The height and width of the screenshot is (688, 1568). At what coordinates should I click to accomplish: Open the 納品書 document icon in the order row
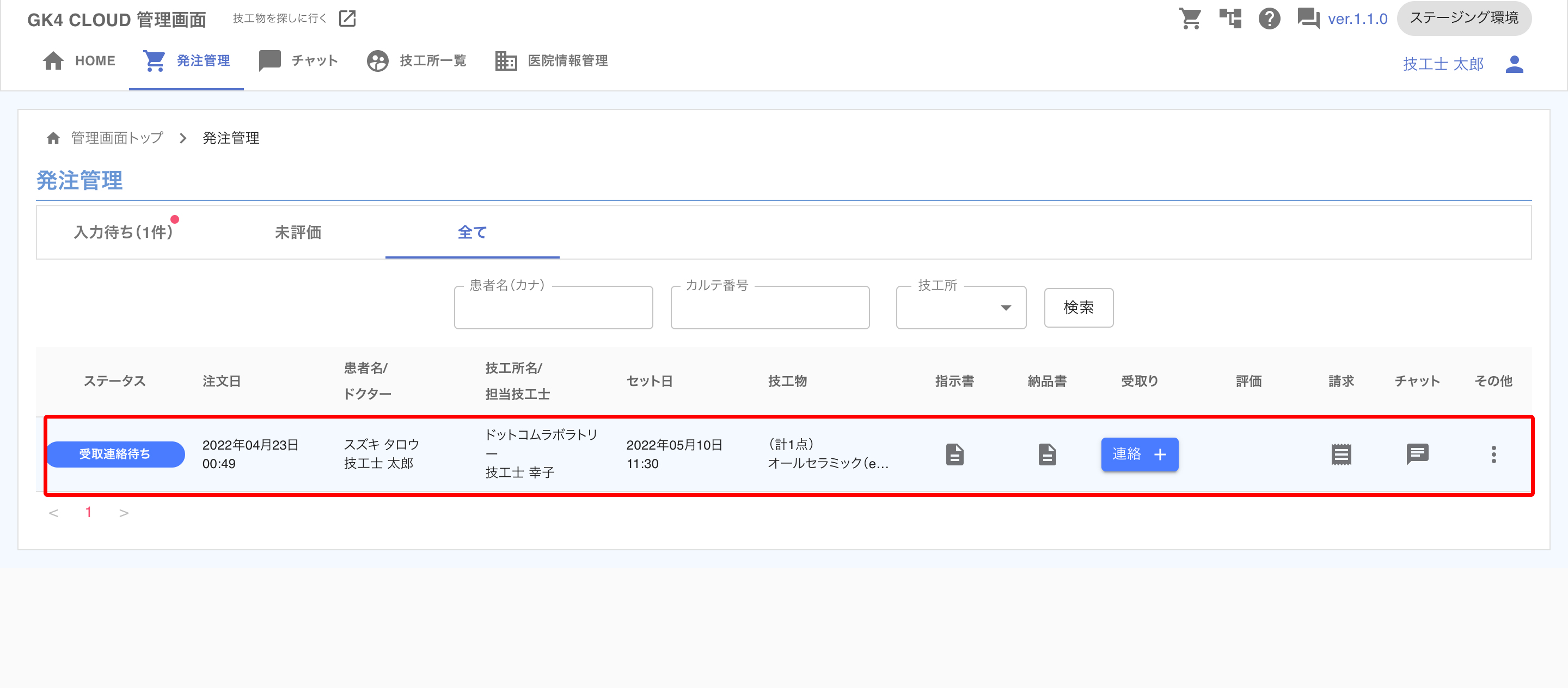1047,454
